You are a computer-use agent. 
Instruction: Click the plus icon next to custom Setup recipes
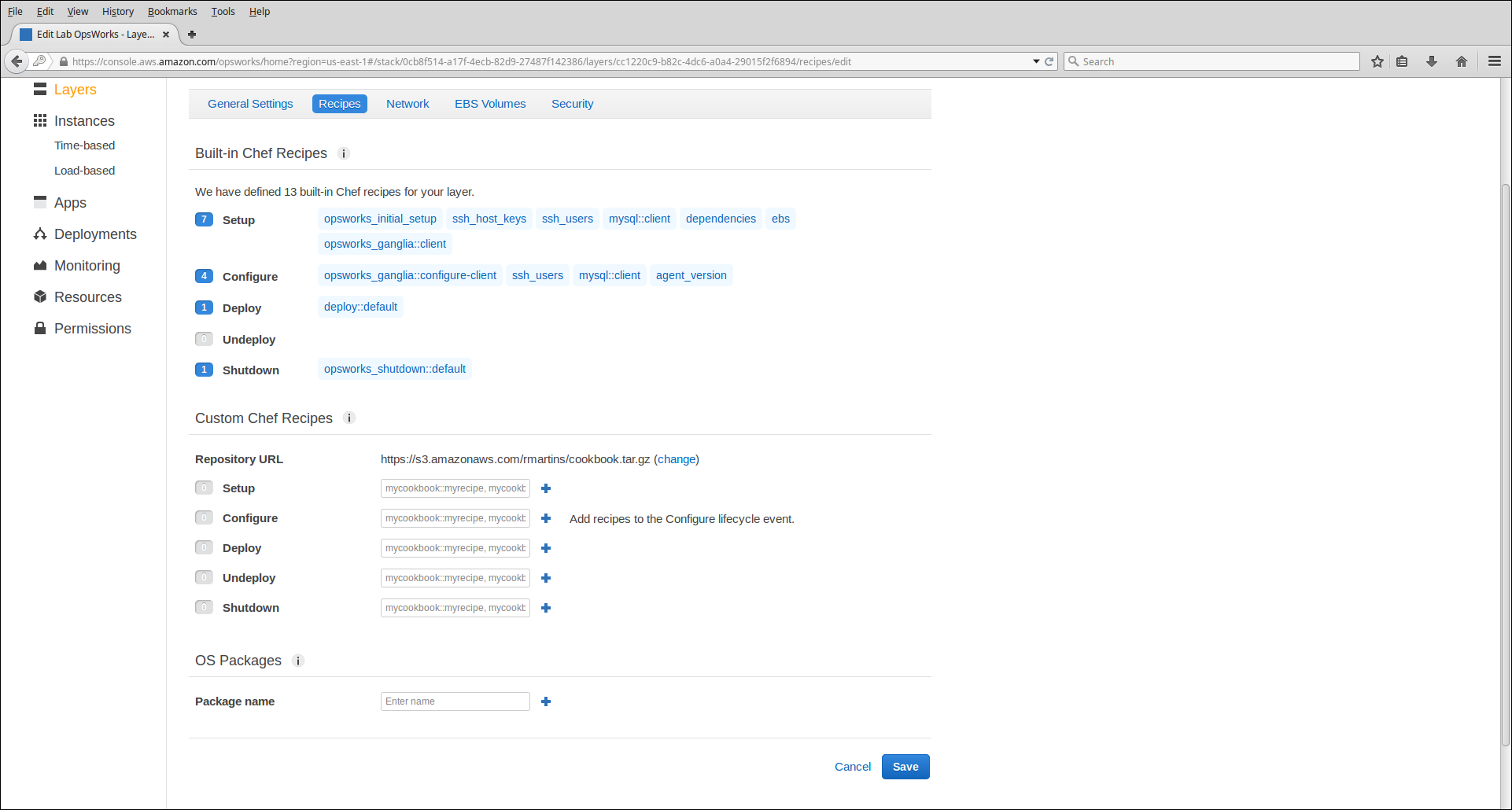pos(546,488)
